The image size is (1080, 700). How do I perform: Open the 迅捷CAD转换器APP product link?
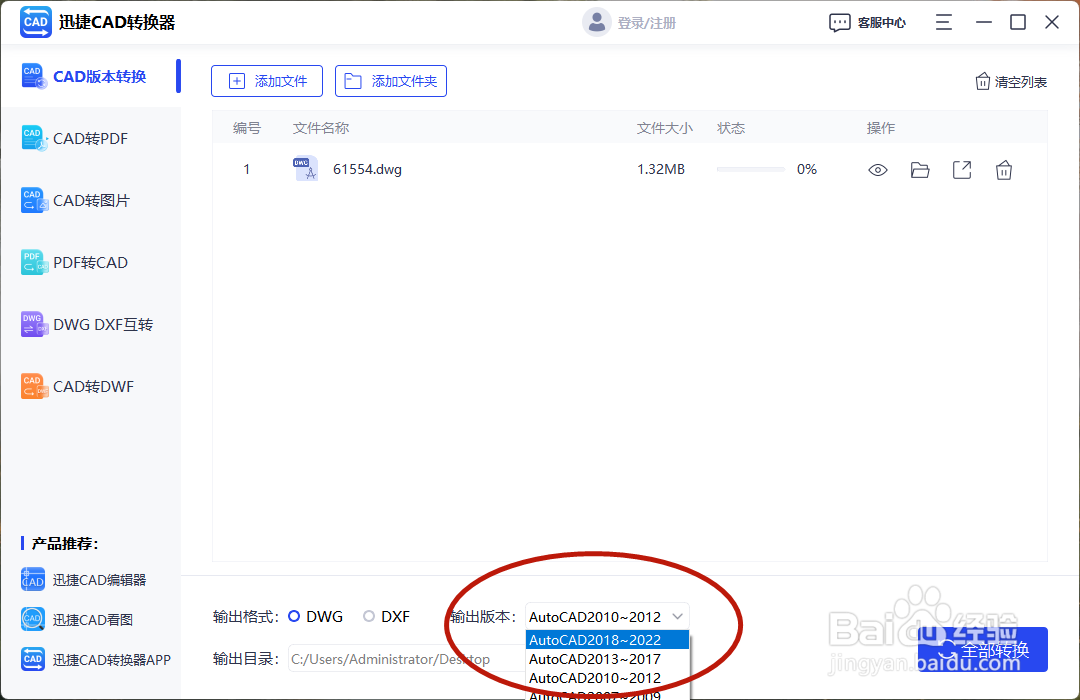point(96,659)
